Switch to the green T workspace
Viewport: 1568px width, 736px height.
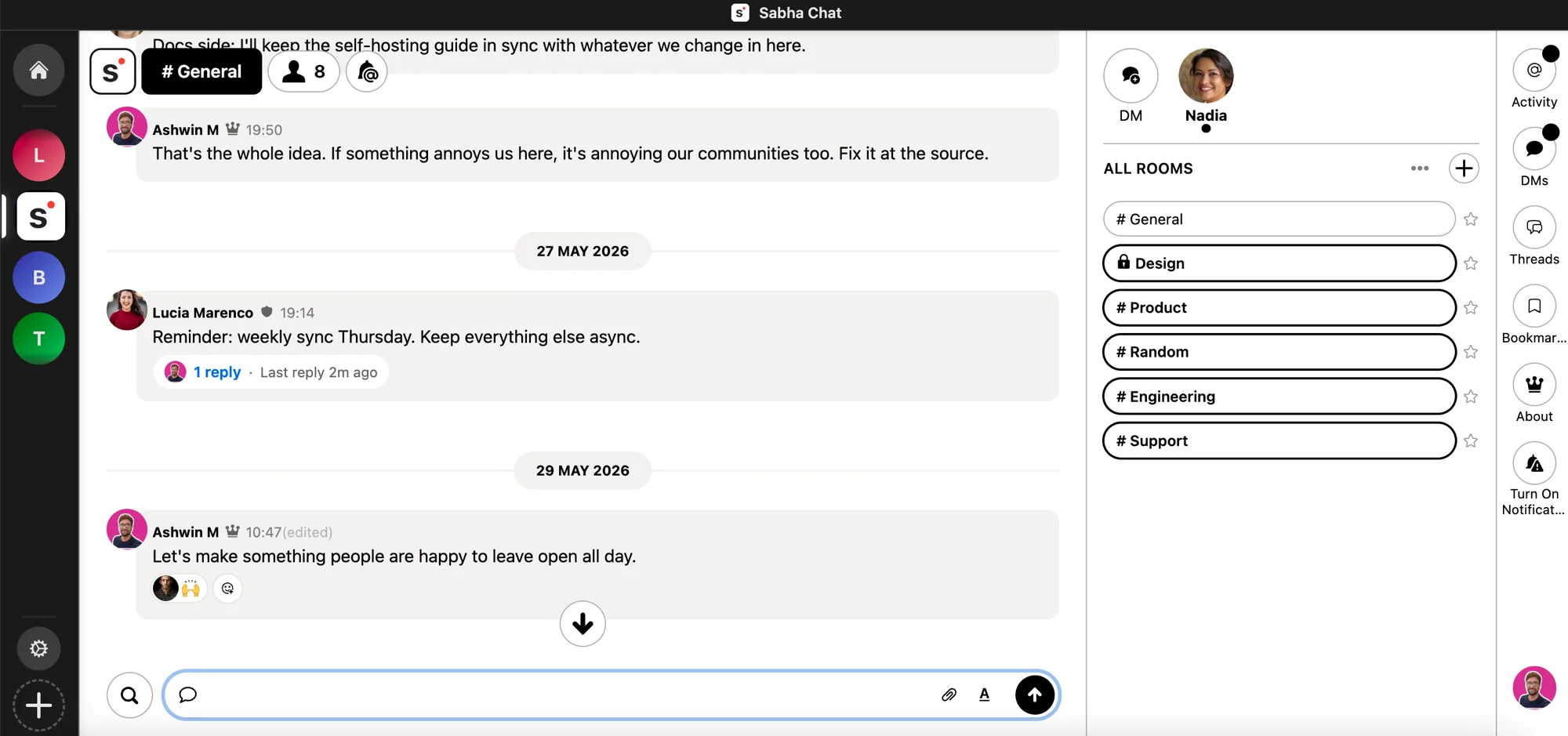[38, 339]
